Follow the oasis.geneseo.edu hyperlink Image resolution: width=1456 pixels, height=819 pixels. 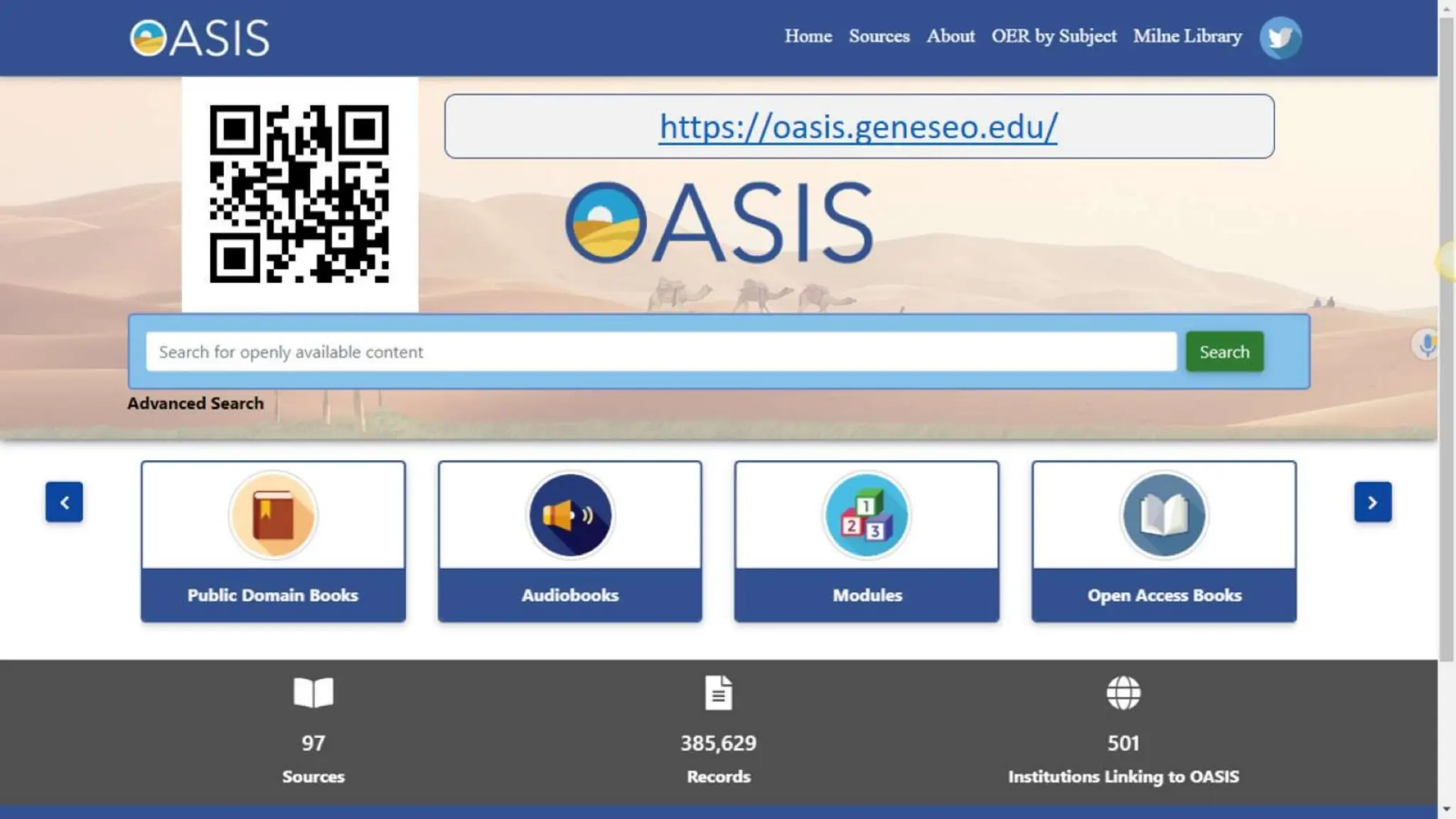(x=858, y=127)
